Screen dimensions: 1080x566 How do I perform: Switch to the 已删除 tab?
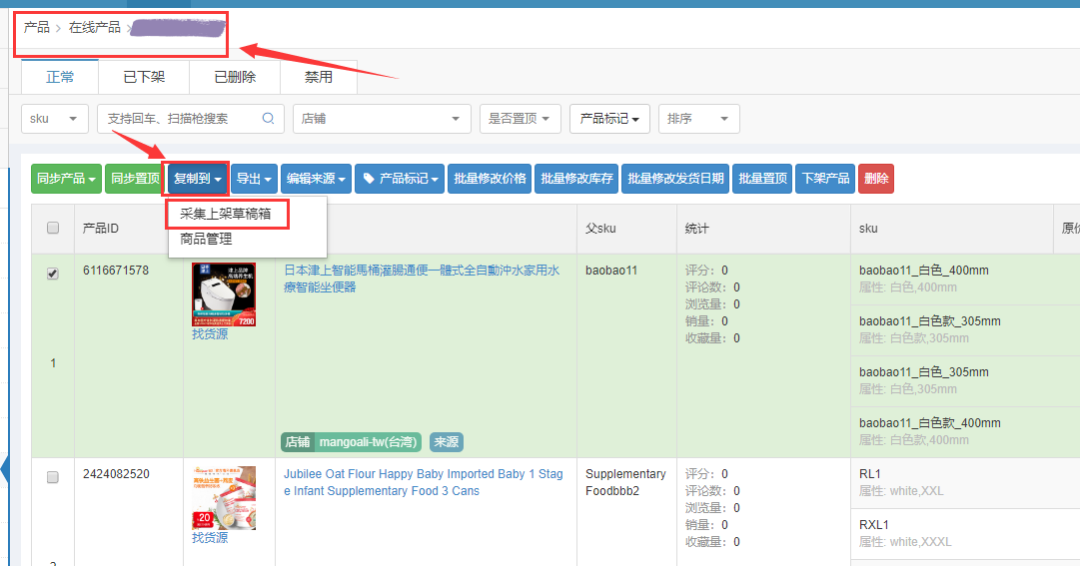coord(235,77)
